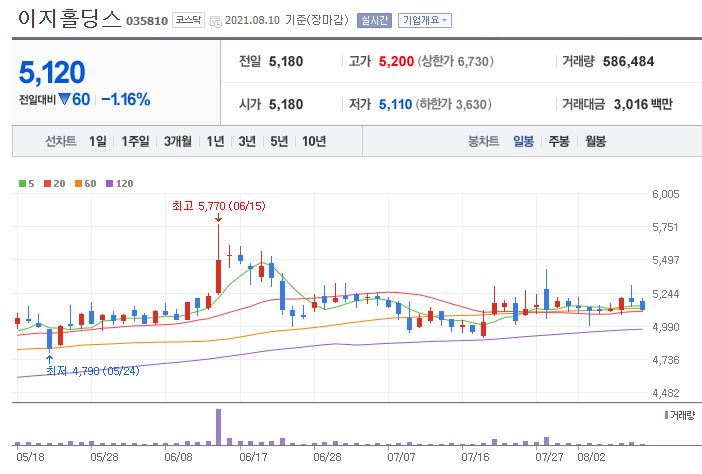Click the 상한가 6,730 text

point(456,61)
